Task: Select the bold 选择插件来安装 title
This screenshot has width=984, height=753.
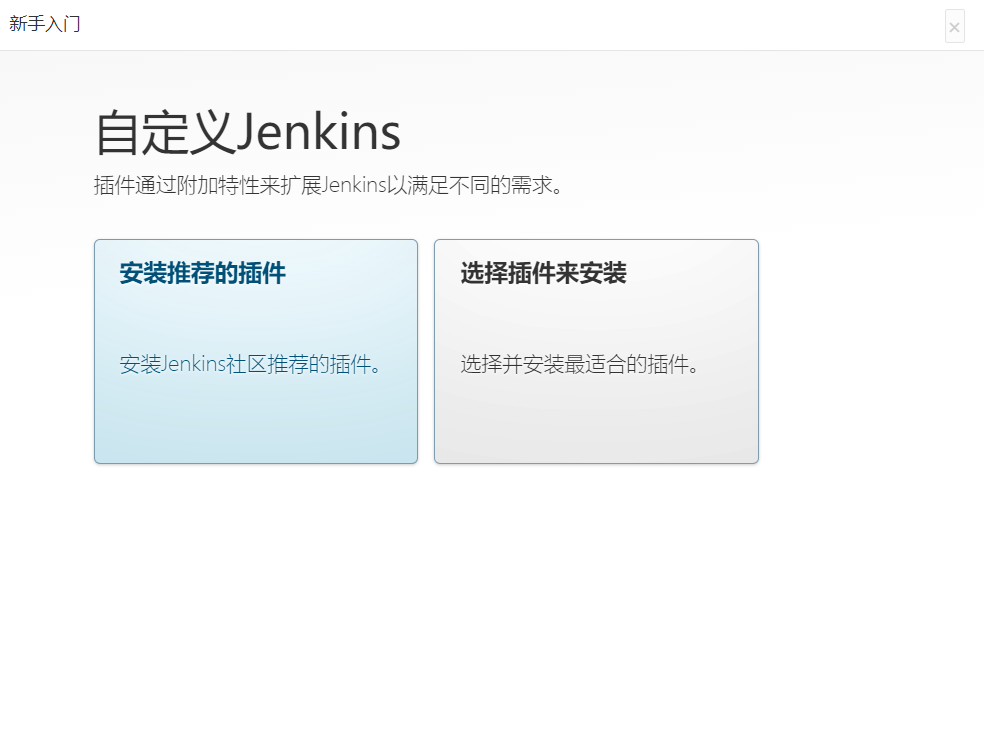Action: click(543, 273)
